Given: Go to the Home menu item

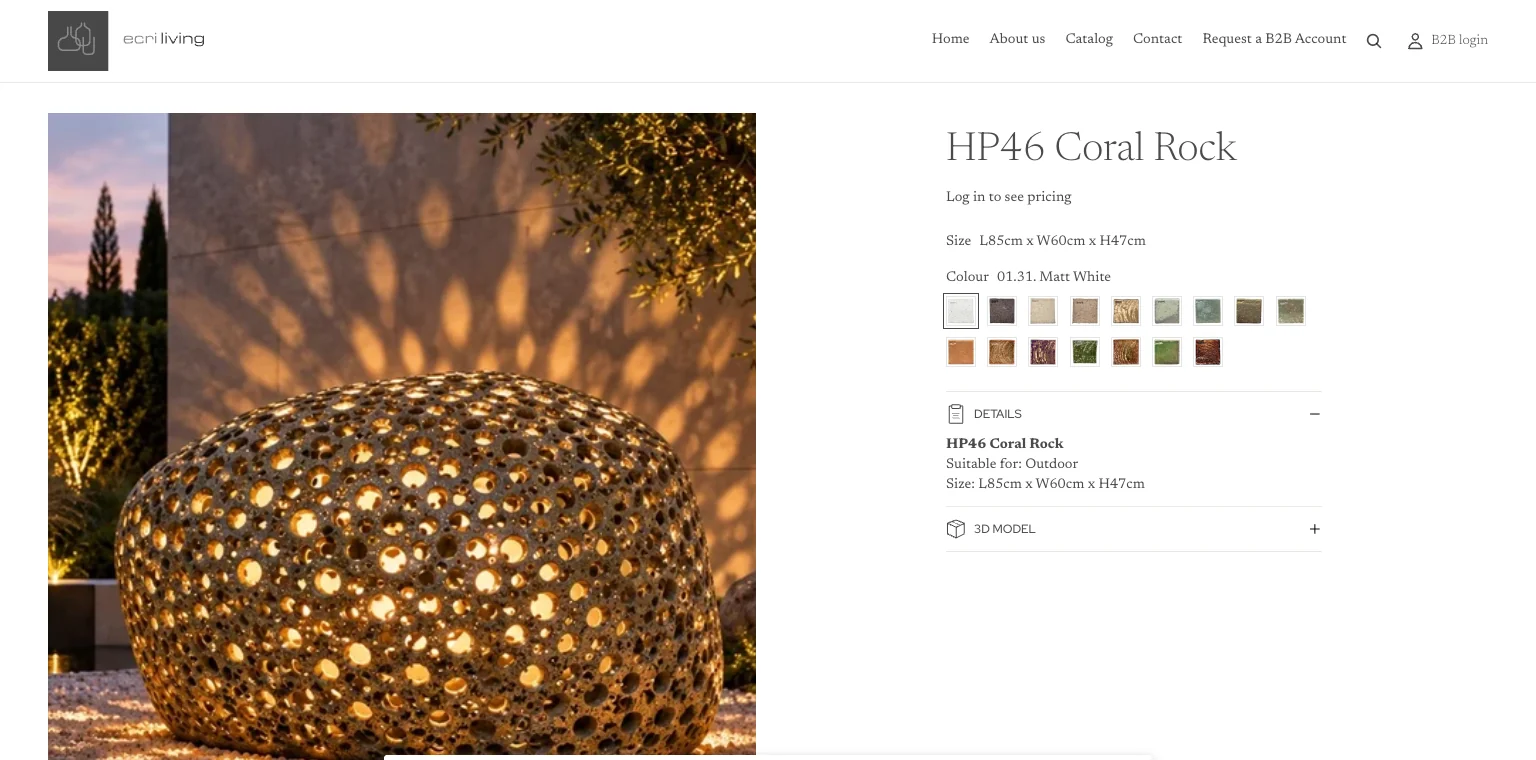Looking at the screenshot, I should tap(950, 39).
